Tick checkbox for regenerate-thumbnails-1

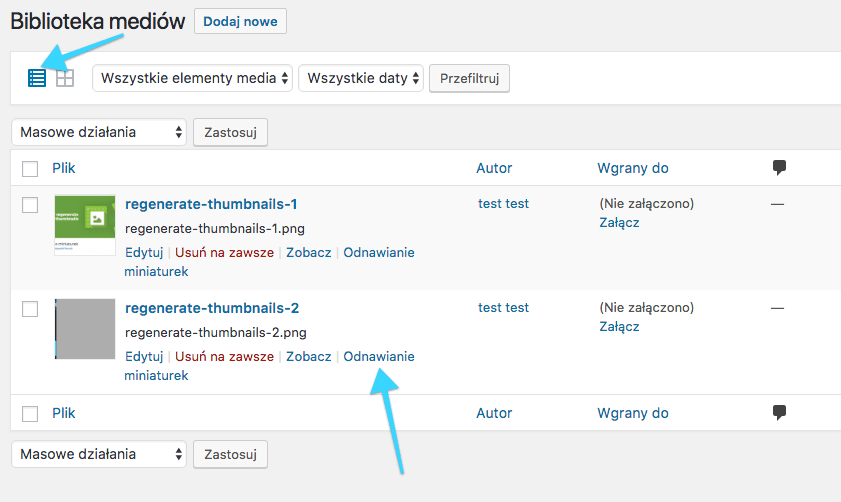30,205
